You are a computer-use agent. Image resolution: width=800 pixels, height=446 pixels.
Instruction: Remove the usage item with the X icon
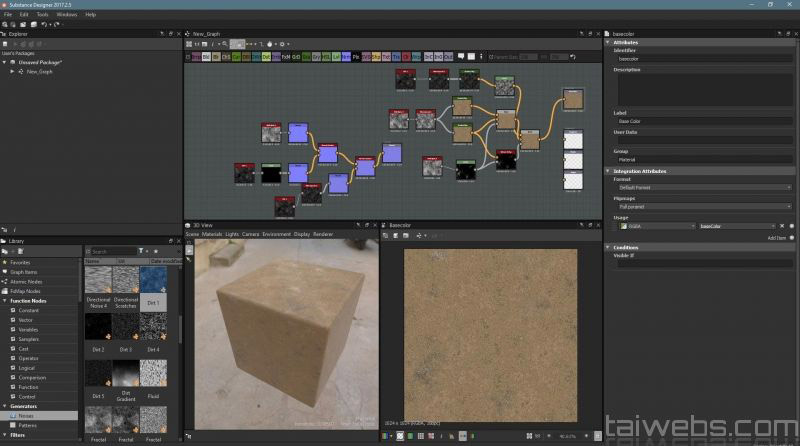coord(782,226)
